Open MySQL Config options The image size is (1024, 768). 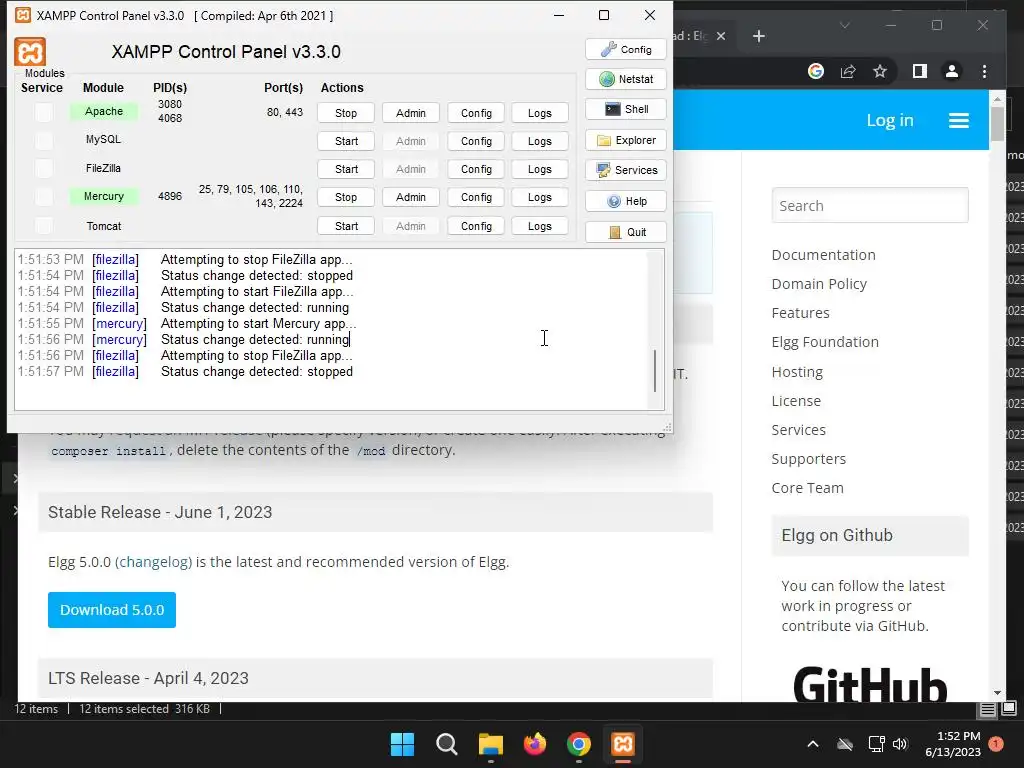476,141
